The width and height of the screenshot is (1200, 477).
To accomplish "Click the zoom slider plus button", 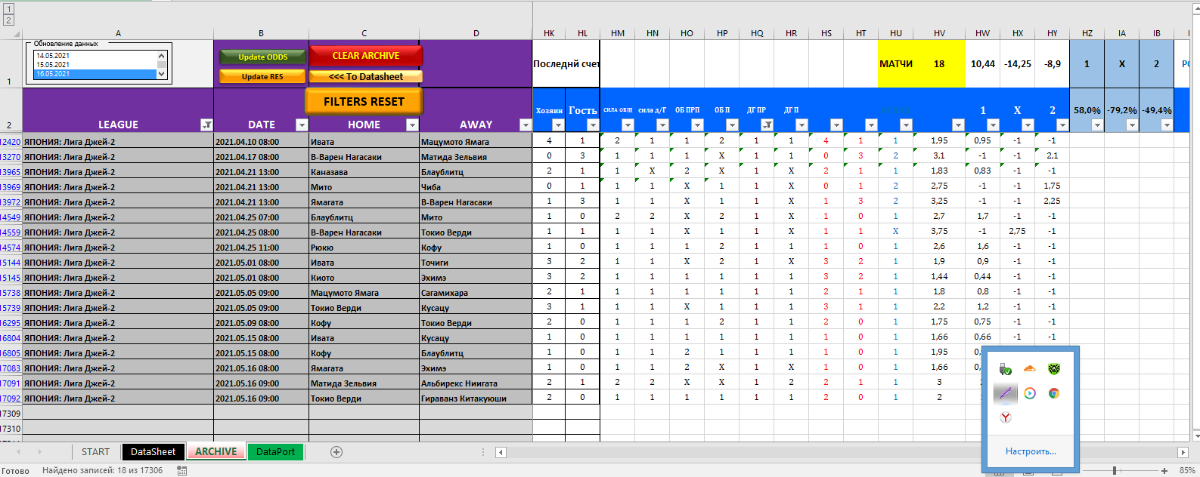I will point(1164,470).
